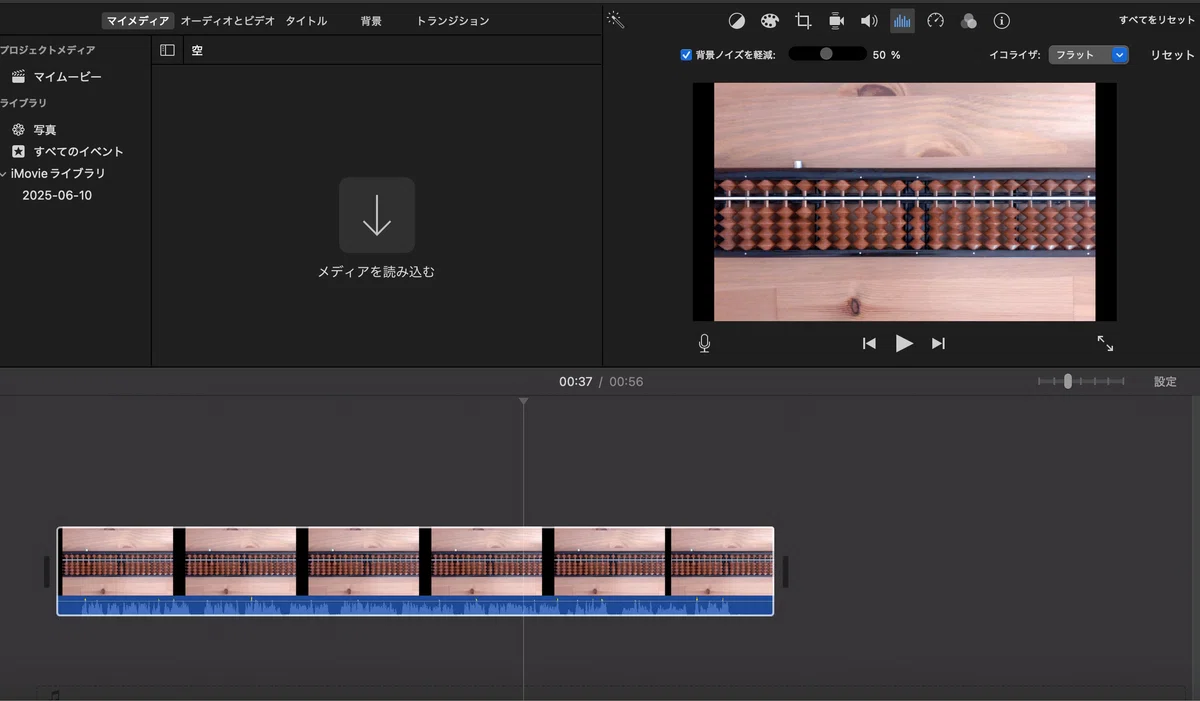Select the noise reduction and equalizer icon
Image resolution: width=1200 pixels, height=701 pixels.
tap(902, 21)
